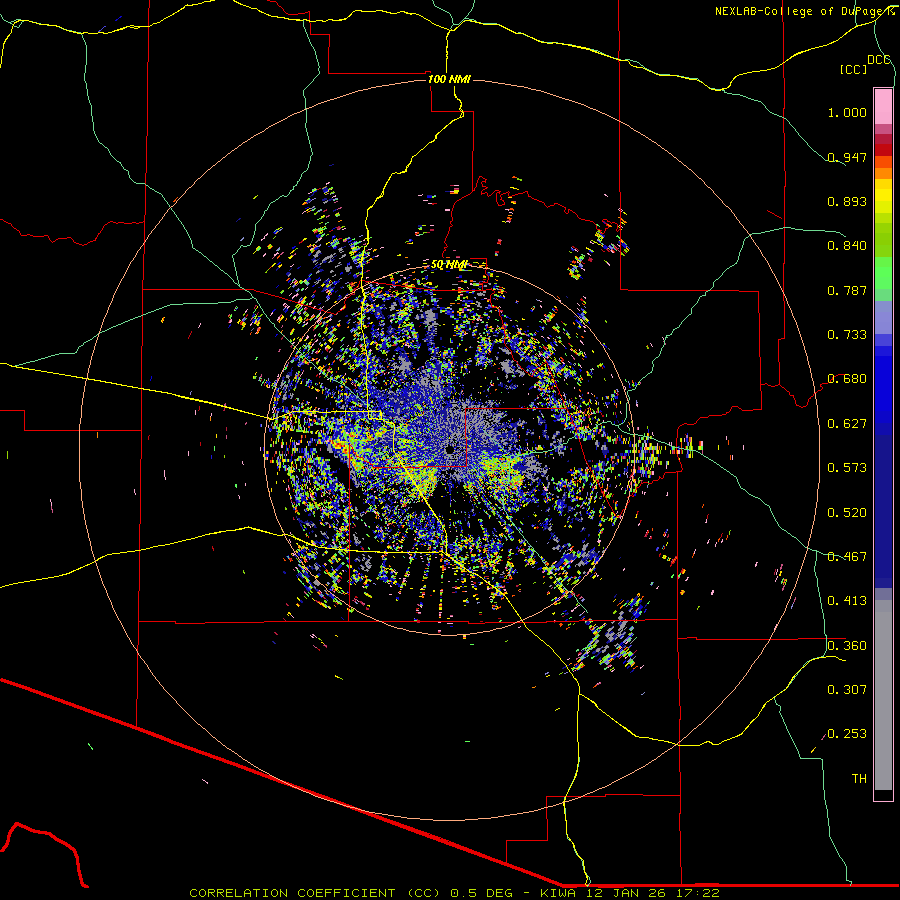Click the 0.253 color scale value
The image size is (900, 900).
(x=847, y=734)
